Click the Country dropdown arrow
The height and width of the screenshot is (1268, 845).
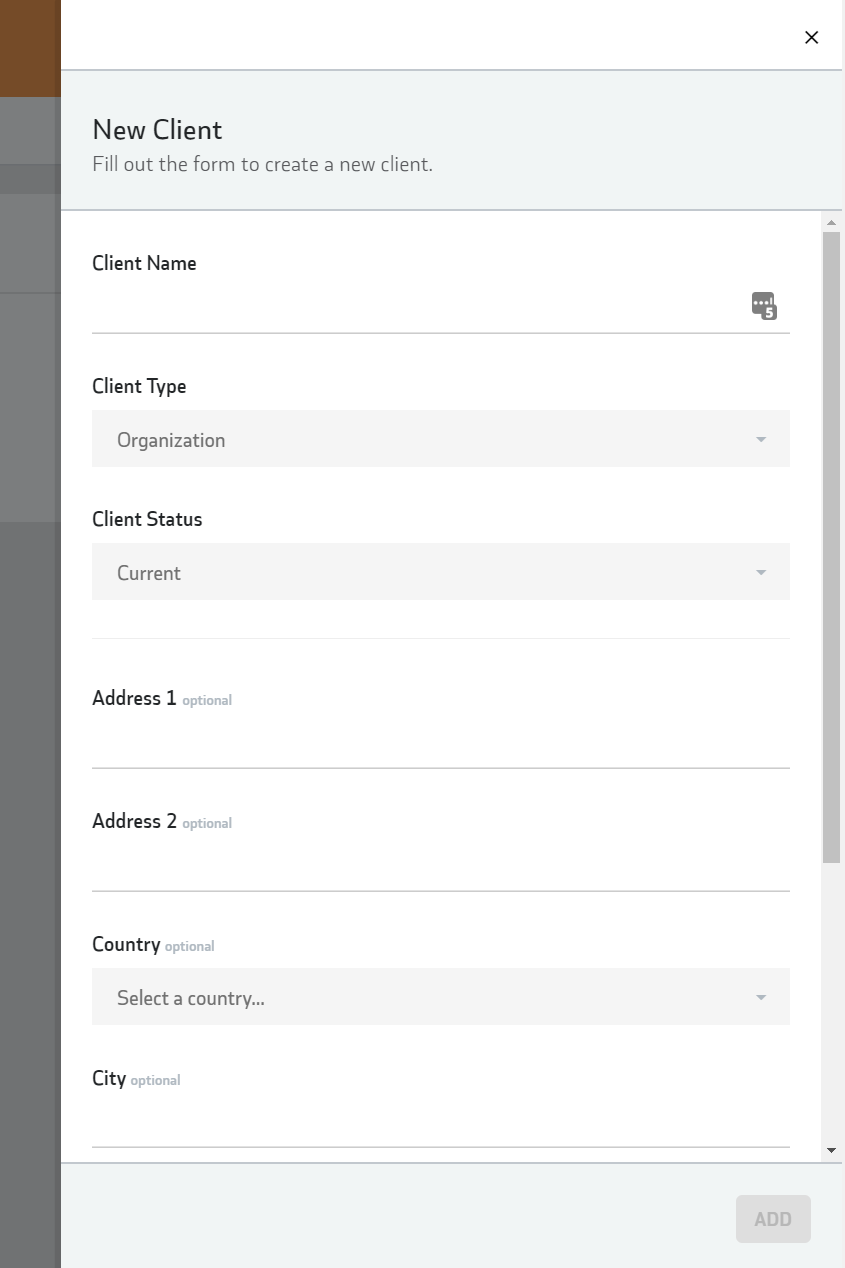click(x=761, y=998)
